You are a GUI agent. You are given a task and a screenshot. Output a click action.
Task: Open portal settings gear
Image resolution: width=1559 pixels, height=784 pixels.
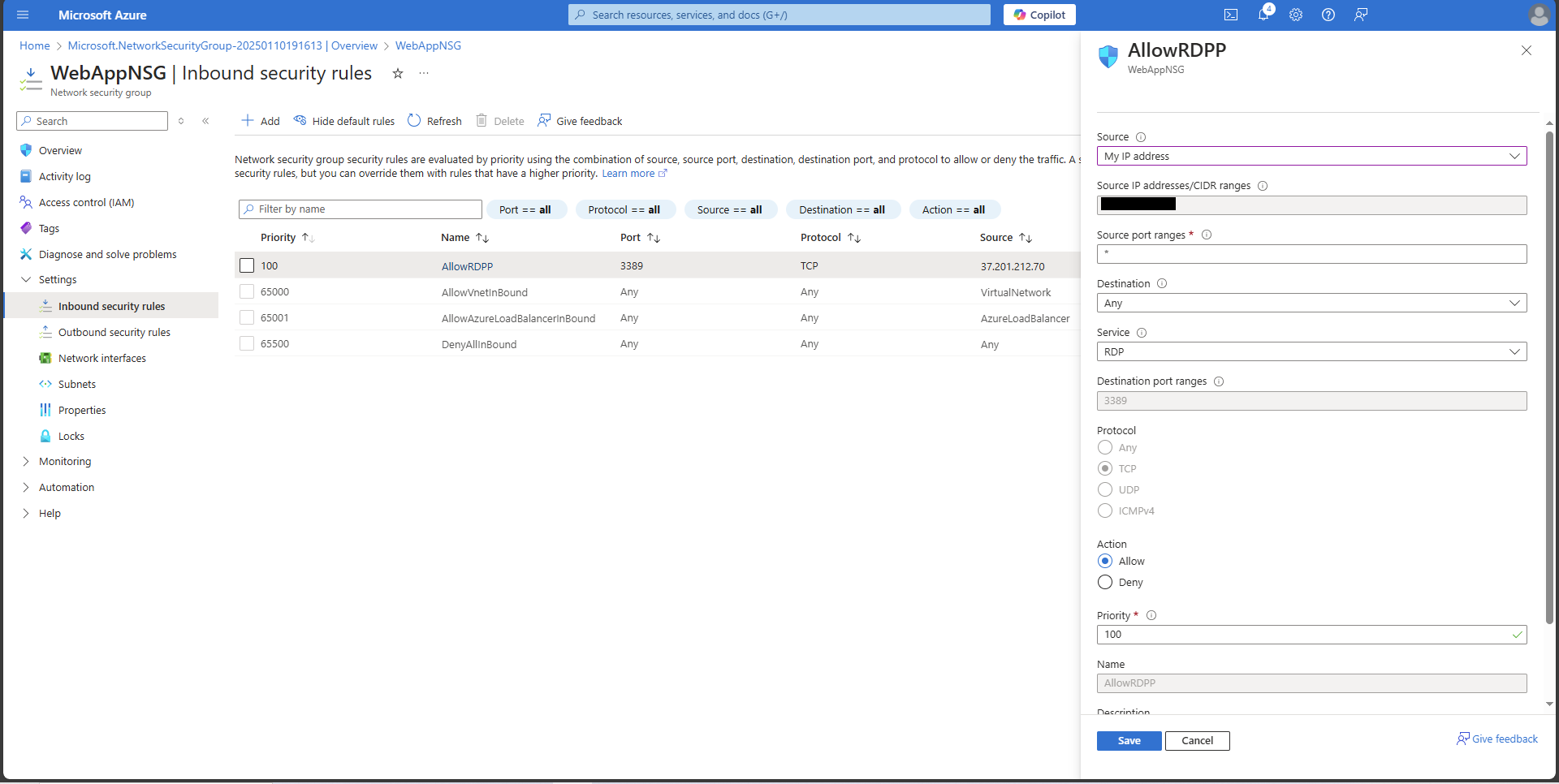1296,15
